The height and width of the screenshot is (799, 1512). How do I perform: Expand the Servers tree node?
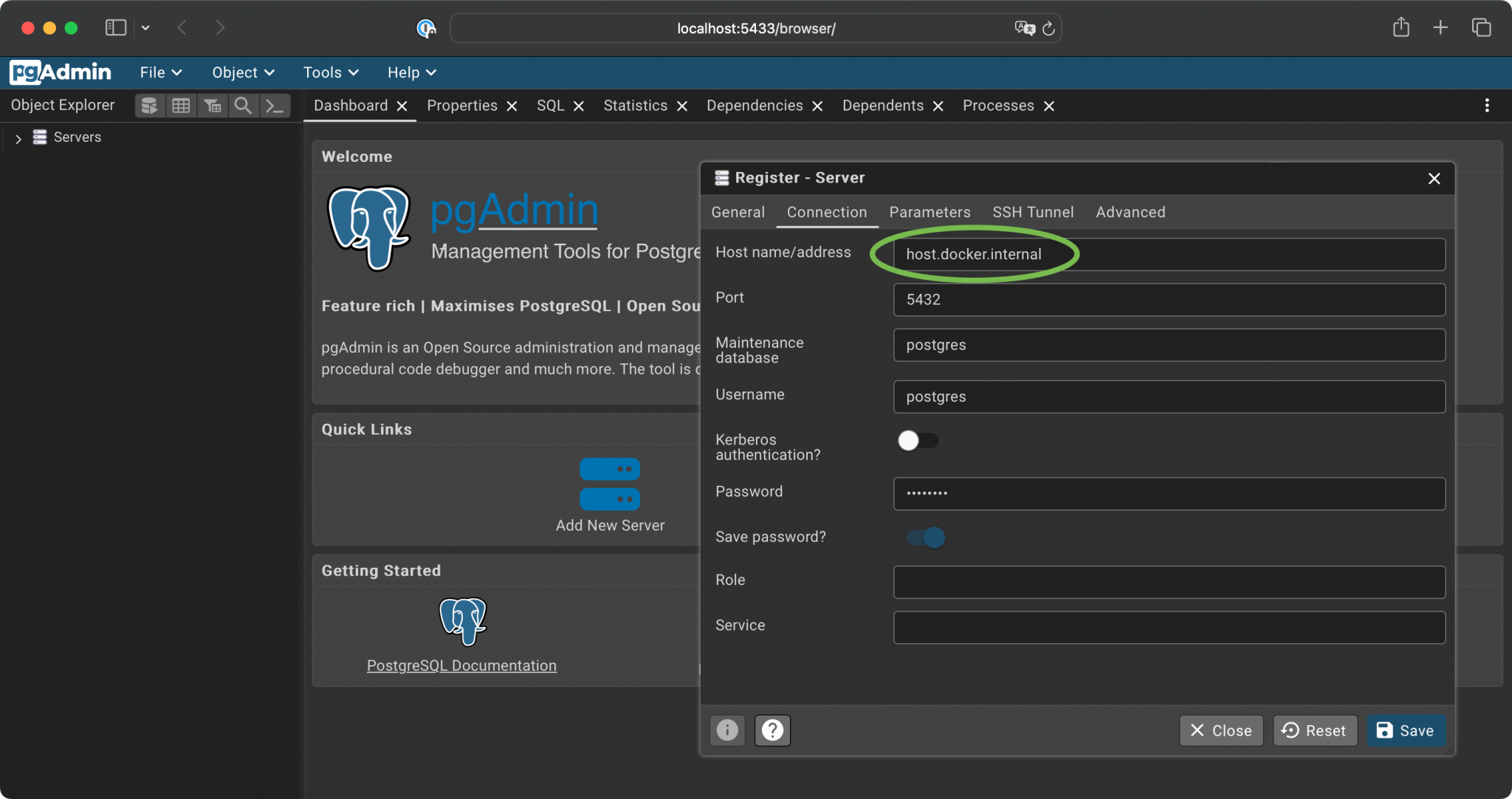[18, 138]
